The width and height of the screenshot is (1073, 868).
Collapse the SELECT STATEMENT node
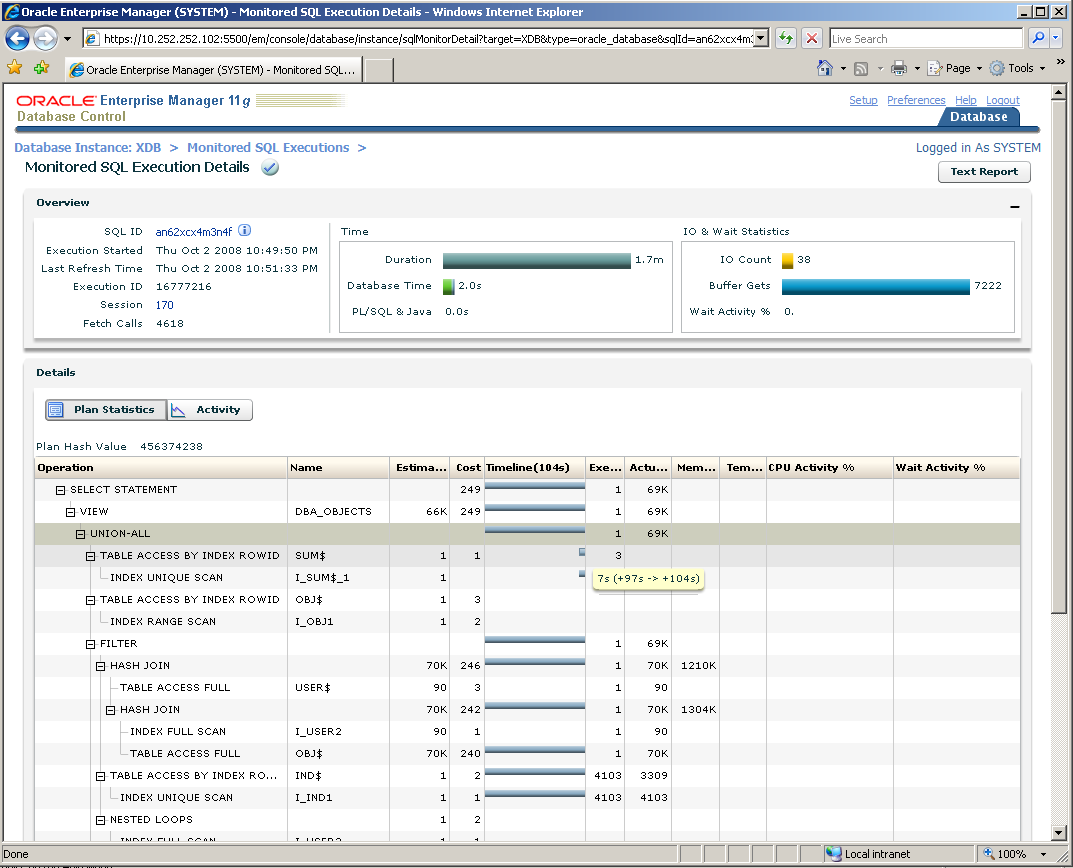[60, 490]
